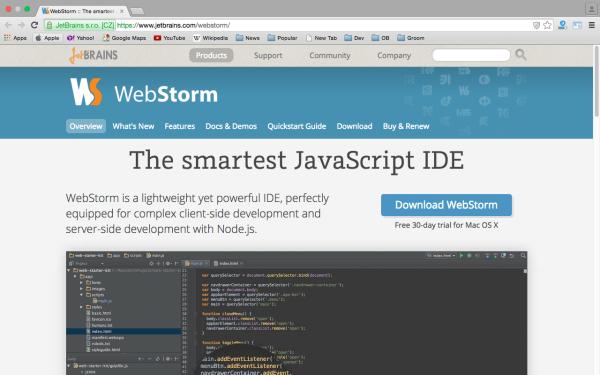Open the New Tab bookmark
Image resolution: width=600 pixels, height=375 pixels.
point(321,38)
